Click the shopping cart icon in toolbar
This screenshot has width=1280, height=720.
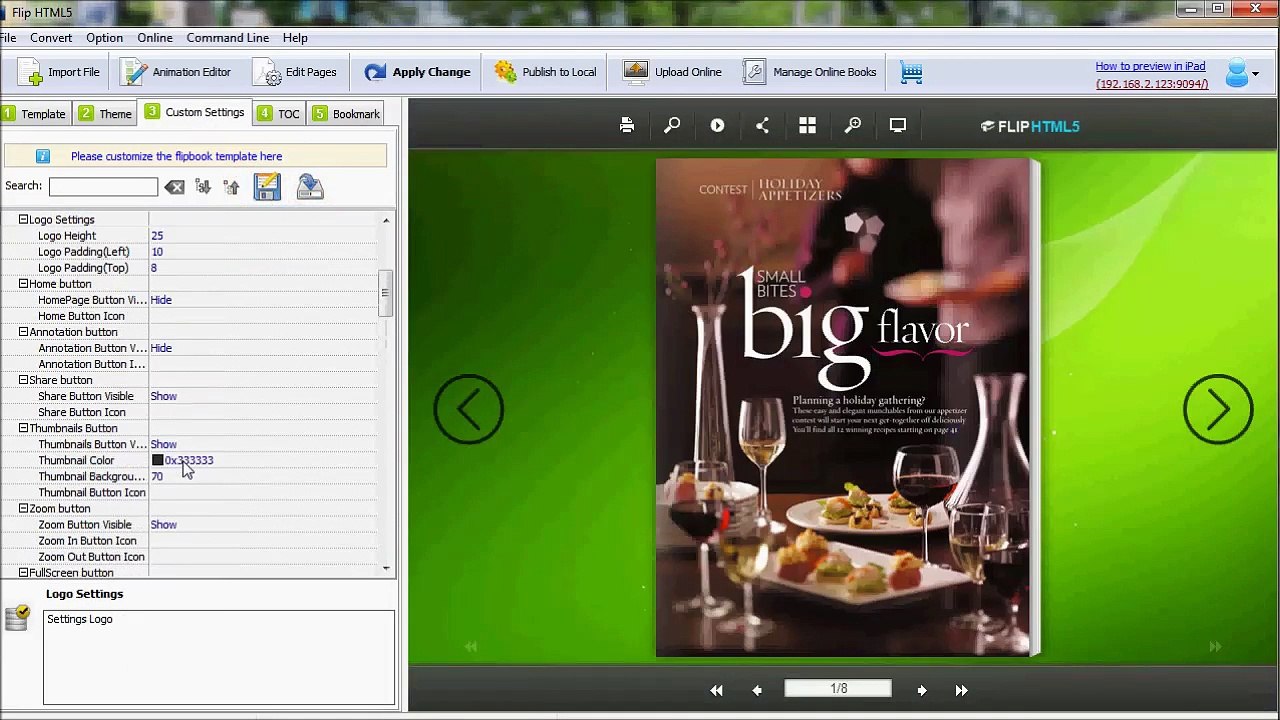coord(911,72)
